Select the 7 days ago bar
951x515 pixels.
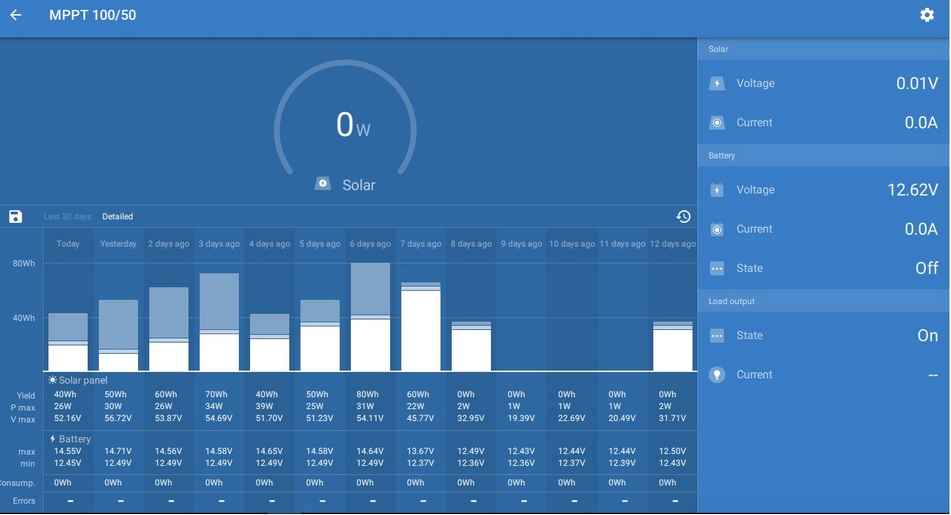(x=421, y=326)
